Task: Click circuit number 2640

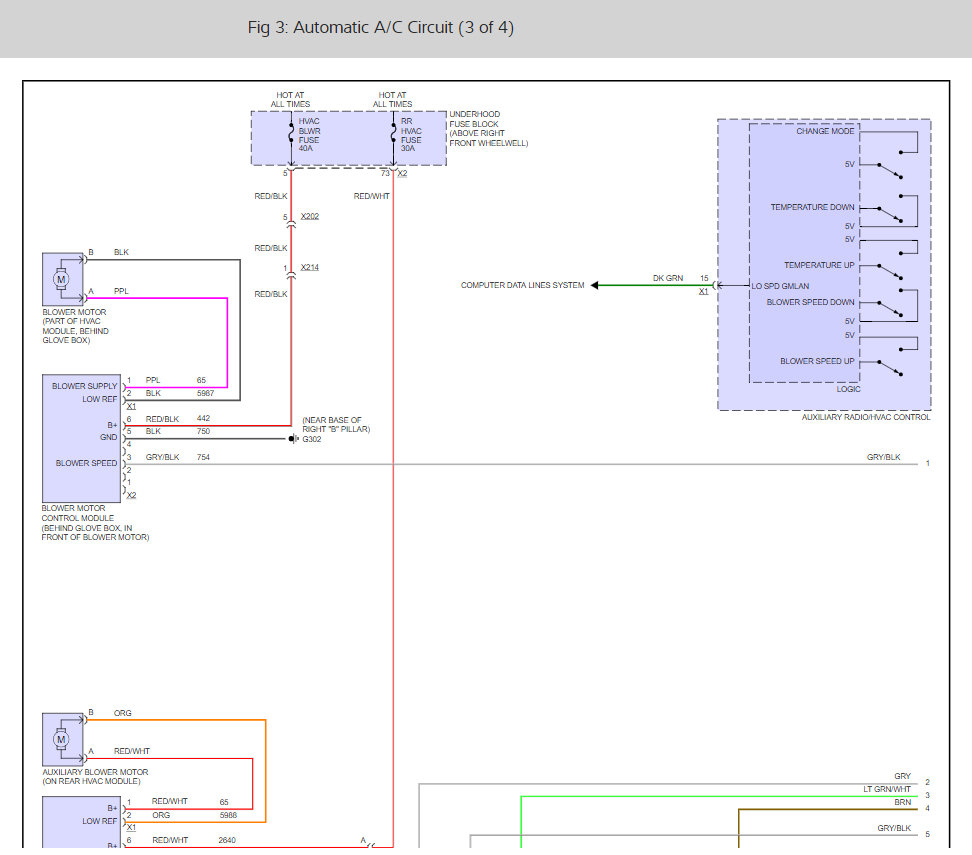Action: click(227, 840)
